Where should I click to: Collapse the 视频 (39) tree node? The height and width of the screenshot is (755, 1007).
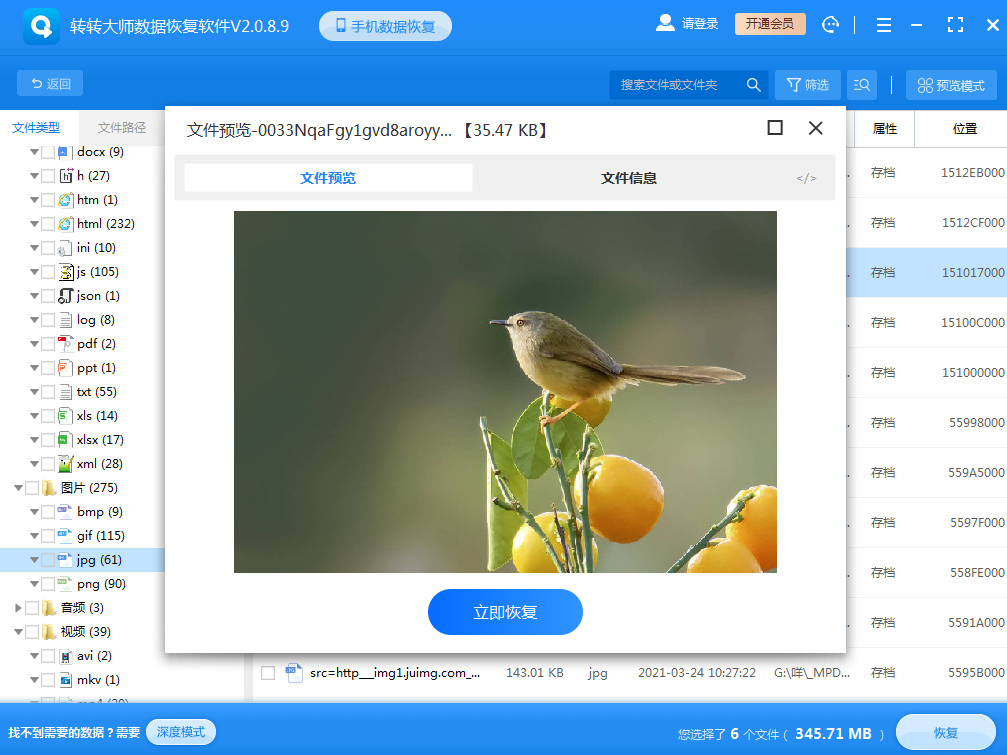coord(17,631)
